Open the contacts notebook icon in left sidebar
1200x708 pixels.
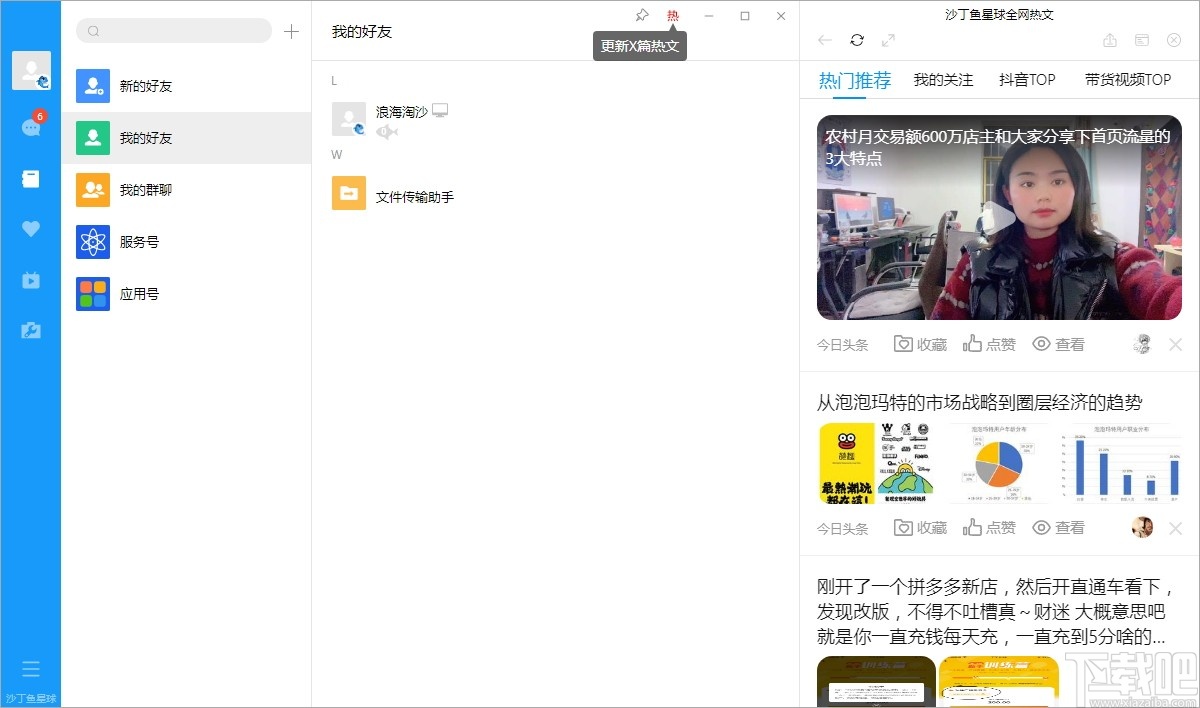[x=31, y=178]
